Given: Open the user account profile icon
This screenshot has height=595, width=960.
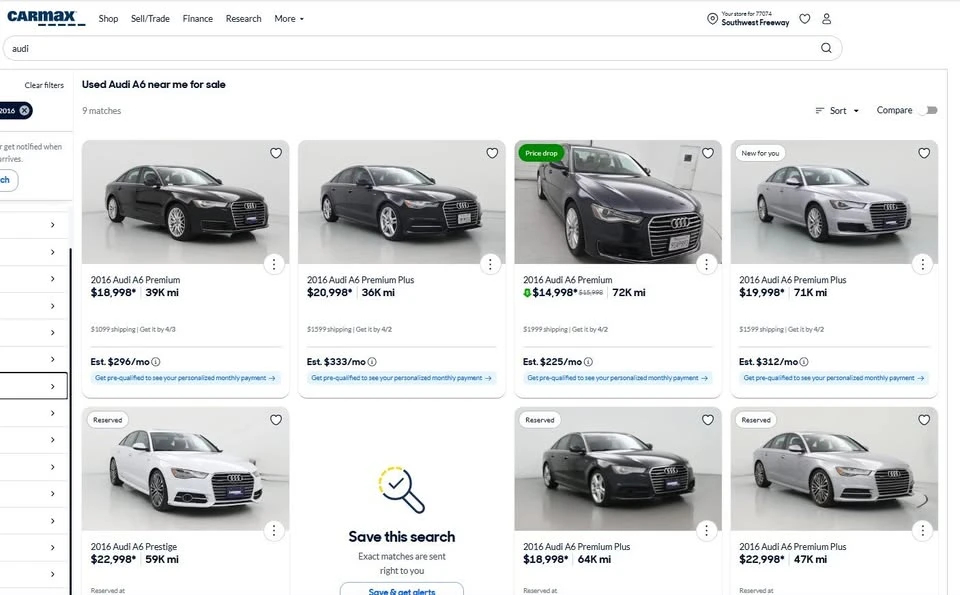Looking at the screenshot, I should [827, 19].
